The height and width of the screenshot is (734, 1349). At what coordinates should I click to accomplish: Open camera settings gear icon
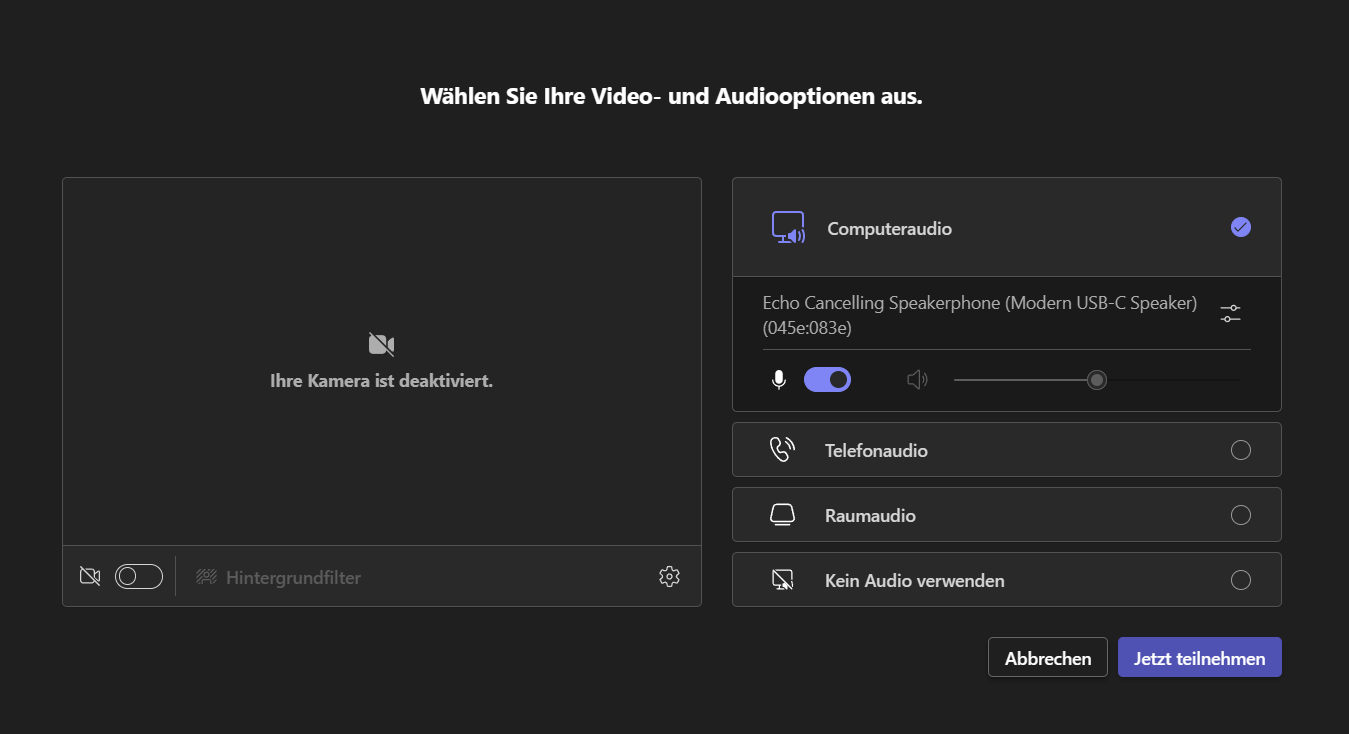[669, 576]
